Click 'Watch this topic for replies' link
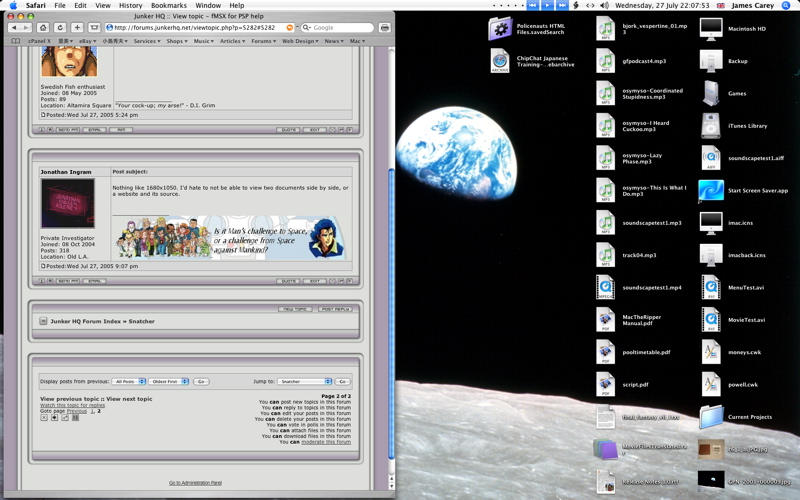This screenshot has width=800, height=500. coord(72,405)
